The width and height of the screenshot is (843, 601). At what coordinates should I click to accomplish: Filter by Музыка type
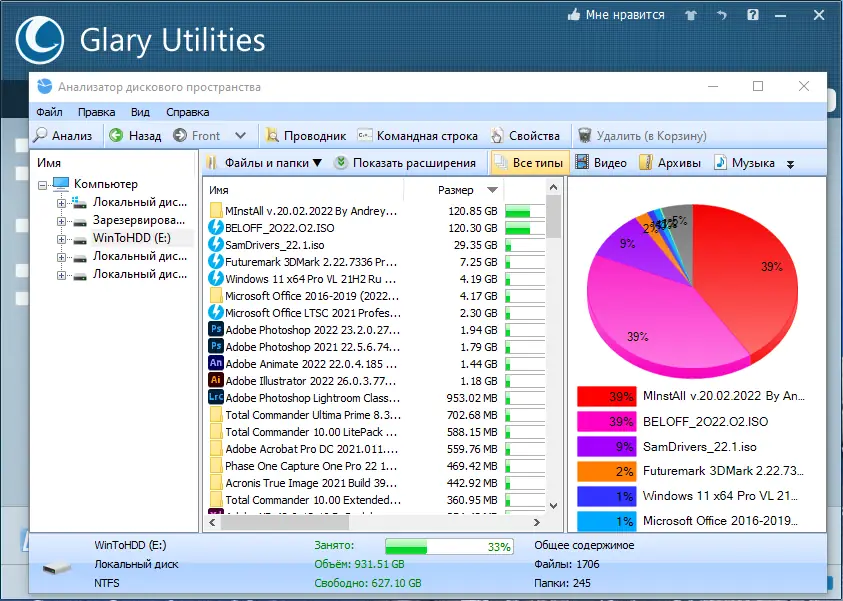tap(745, 163)
